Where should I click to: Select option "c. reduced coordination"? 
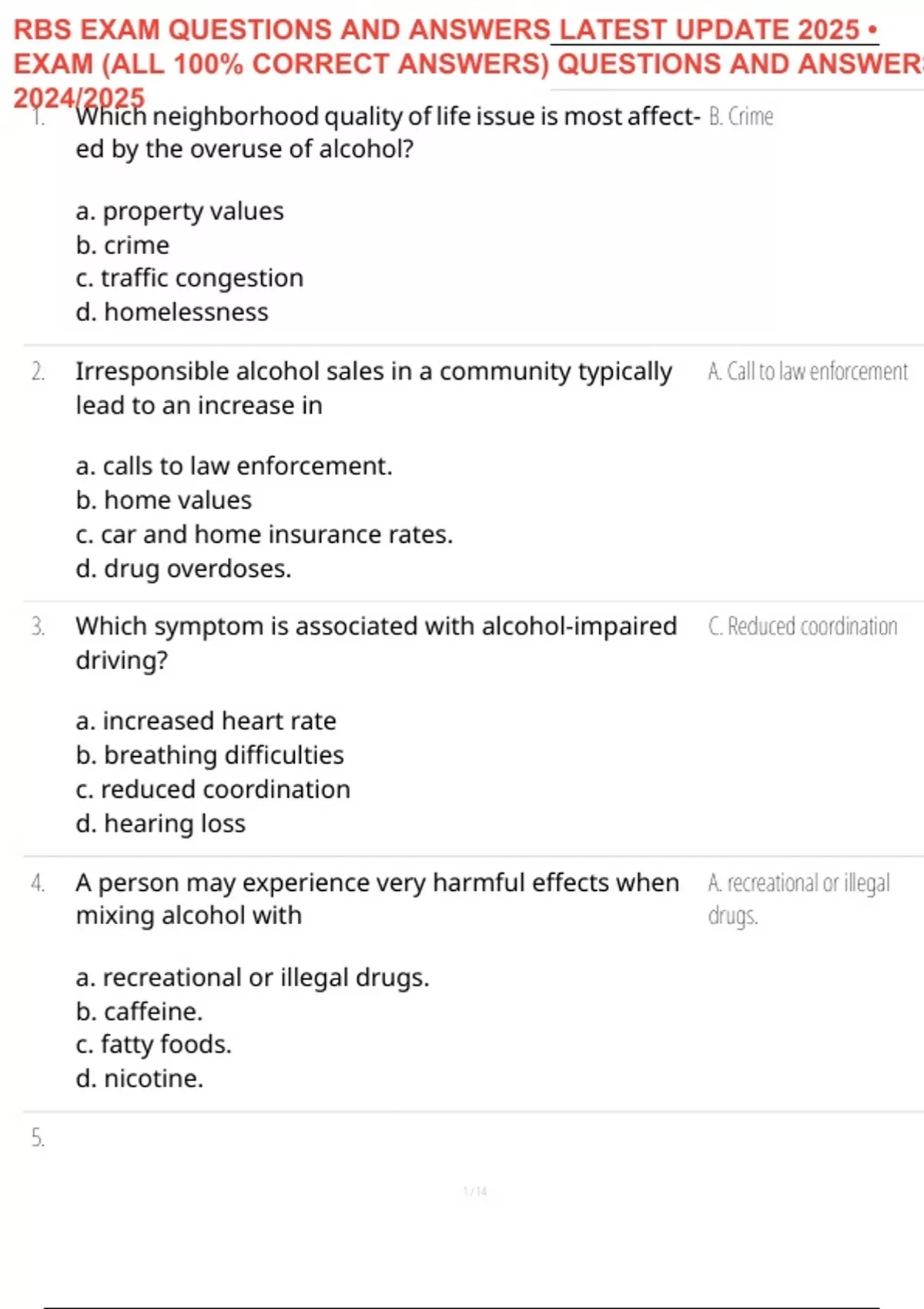click(213, 789)
